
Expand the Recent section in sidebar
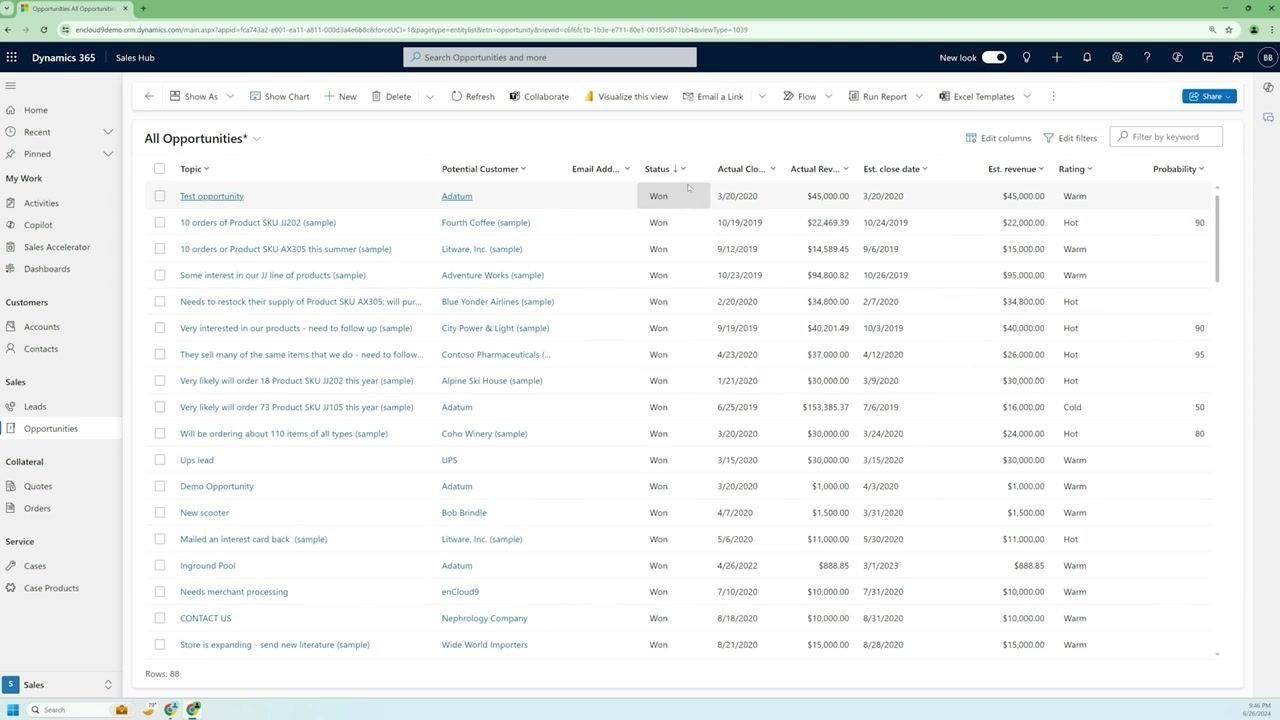pos(108,132)
